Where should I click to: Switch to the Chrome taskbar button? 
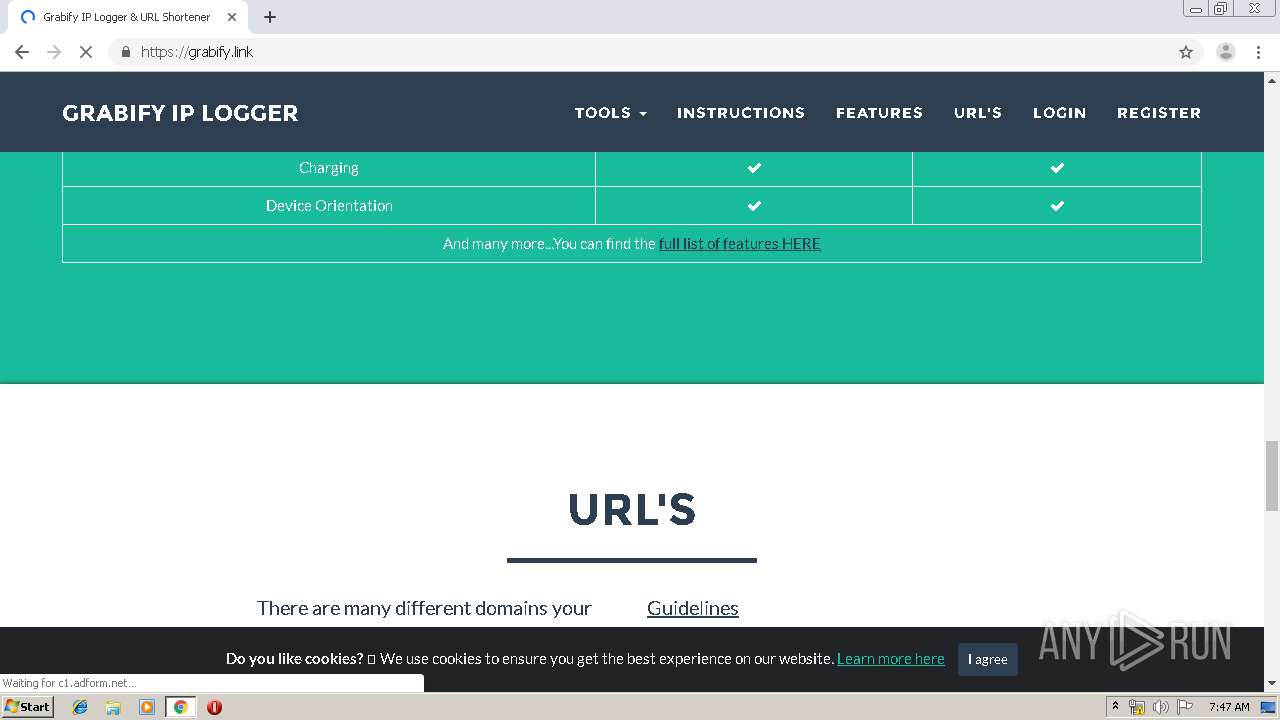tap(180, 707)
